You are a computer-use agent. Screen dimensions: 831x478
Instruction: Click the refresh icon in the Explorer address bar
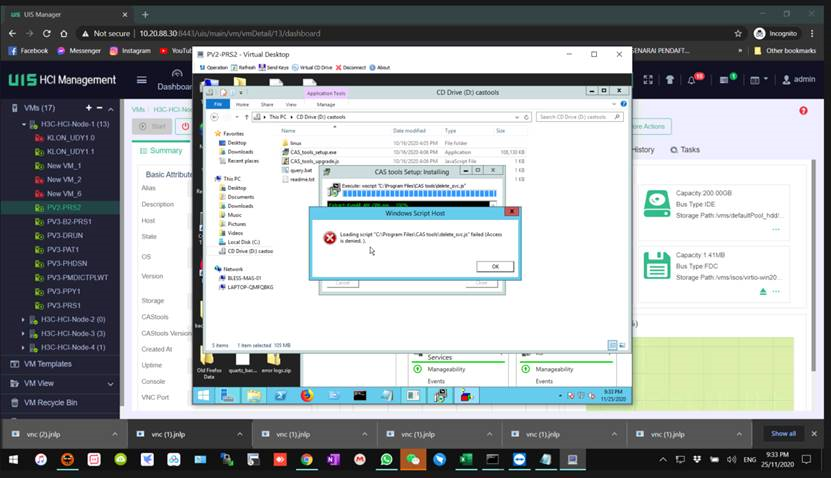[x=526, y=117]
